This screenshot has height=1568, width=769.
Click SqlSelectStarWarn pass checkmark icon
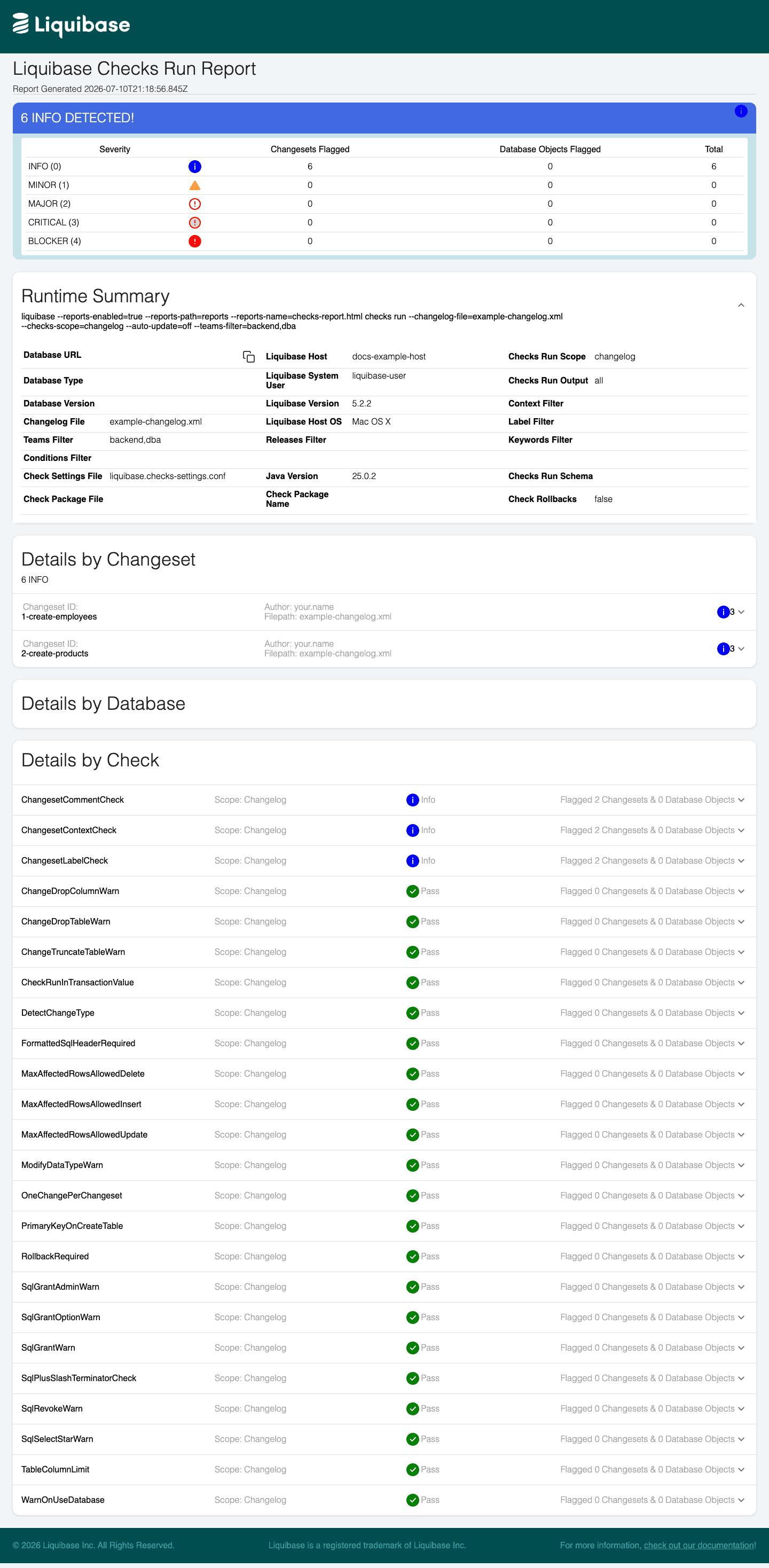412,1439
